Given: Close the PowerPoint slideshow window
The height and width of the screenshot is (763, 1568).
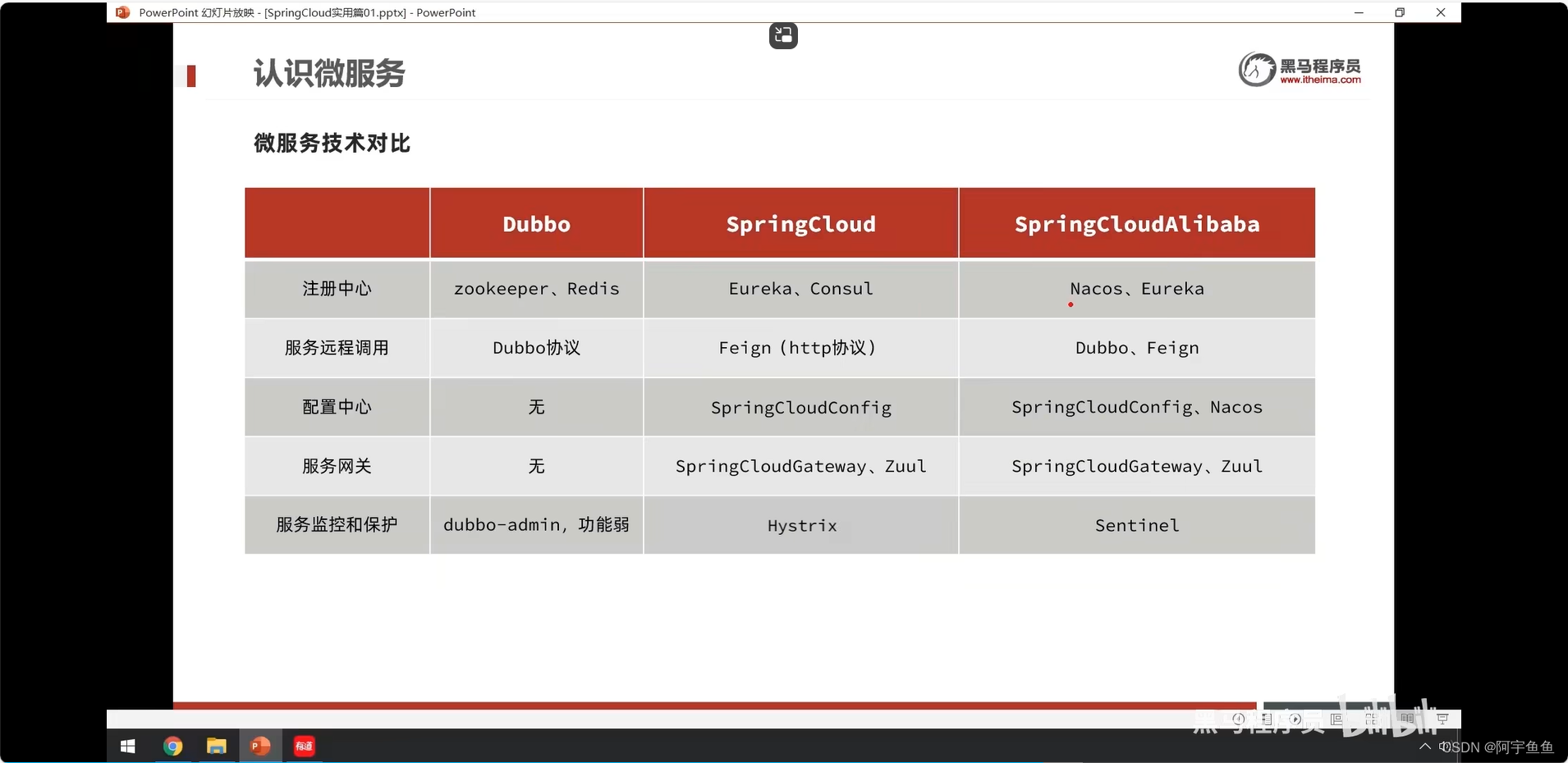Looking at the screenshot, I should (1441, 12).
